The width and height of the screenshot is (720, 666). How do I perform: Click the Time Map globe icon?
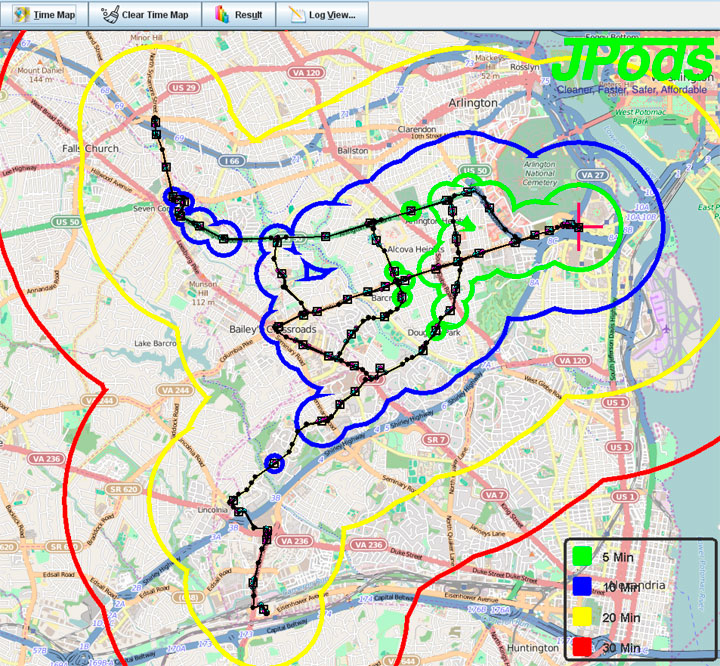pyautogui.click(x=19, y=14)
